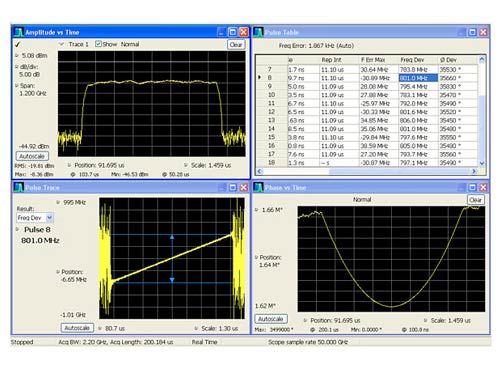Click the Phase vs Time window icon
Screen dimensions: 500x375
258,187
